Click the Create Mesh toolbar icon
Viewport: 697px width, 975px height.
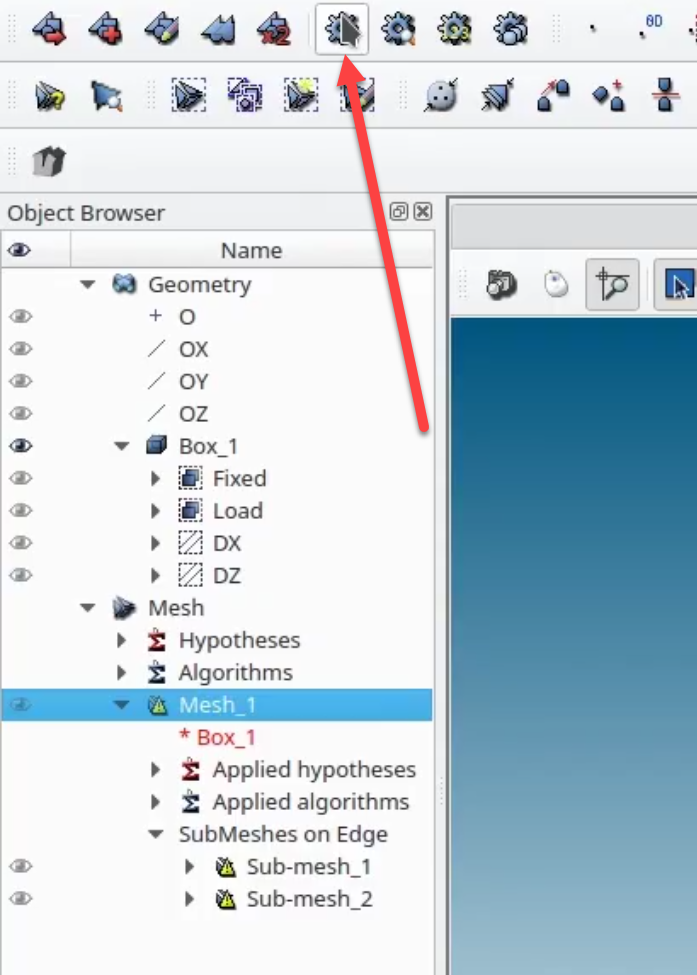coord(50,29)
